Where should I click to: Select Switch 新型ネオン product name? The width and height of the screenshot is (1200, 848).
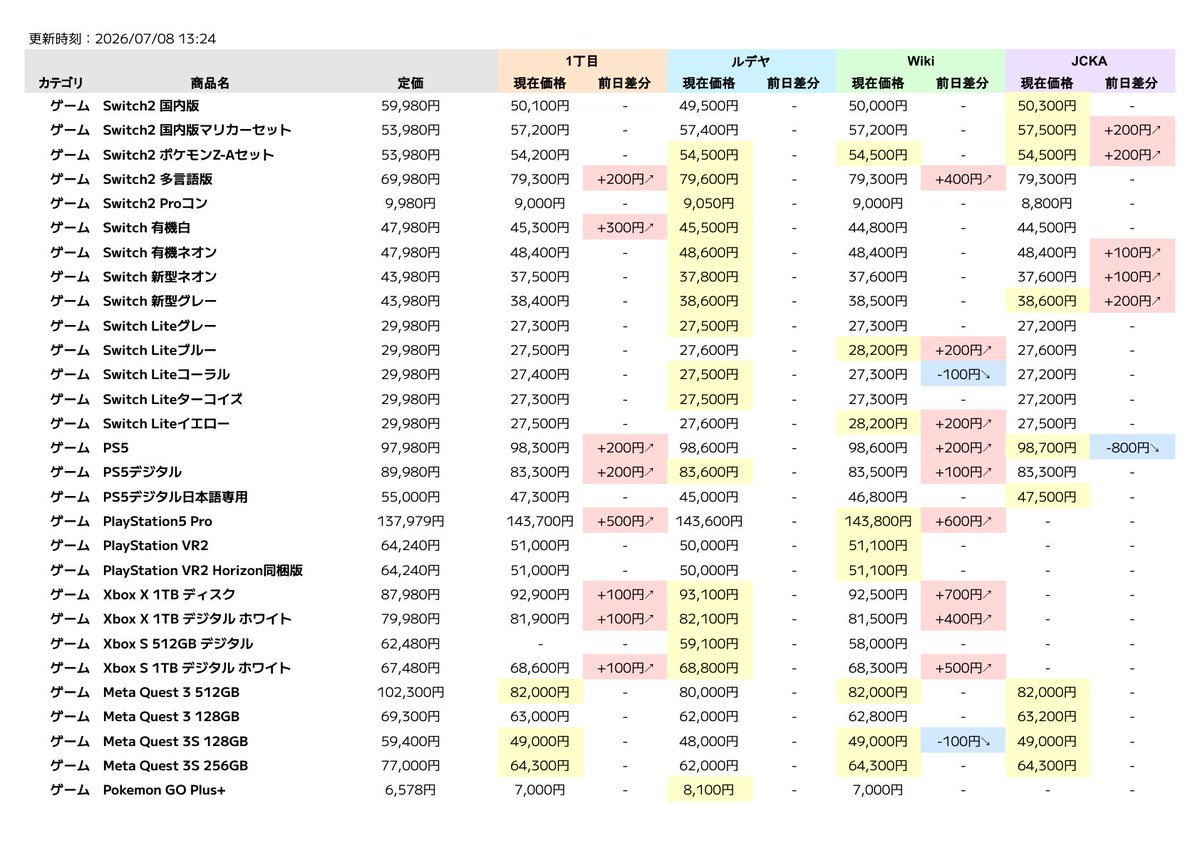pos(159,277)
